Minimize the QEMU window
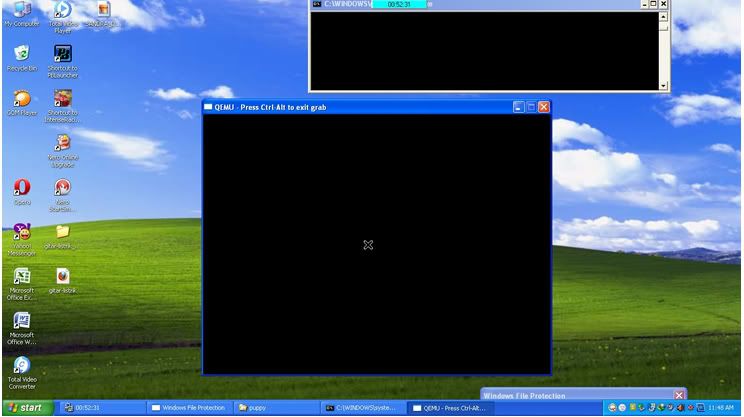Viewport: 744px width, 417px height. pyautogui.click(x=518, y=107)
